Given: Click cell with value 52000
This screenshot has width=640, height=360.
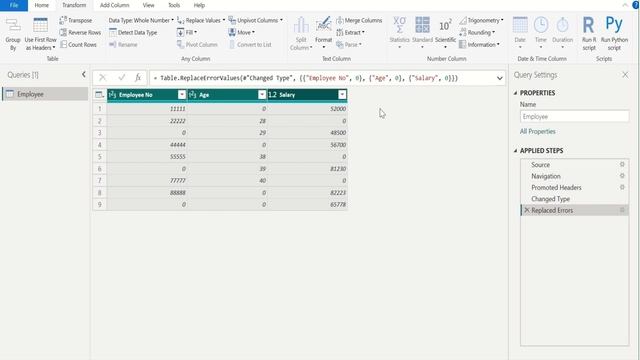Looking at the screenshot, I should click(307, 109).
